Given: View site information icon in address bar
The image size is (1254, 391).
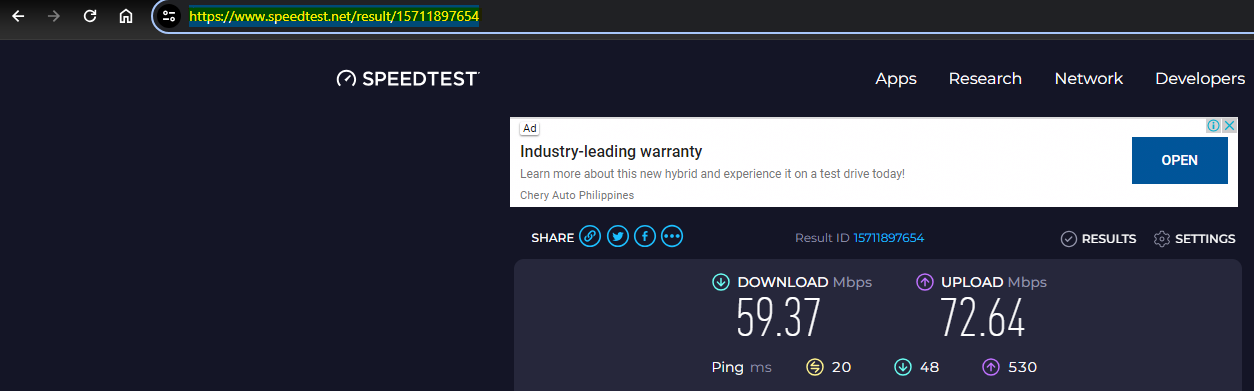Looking at the screenshot, I should click(x=170, y=17).
